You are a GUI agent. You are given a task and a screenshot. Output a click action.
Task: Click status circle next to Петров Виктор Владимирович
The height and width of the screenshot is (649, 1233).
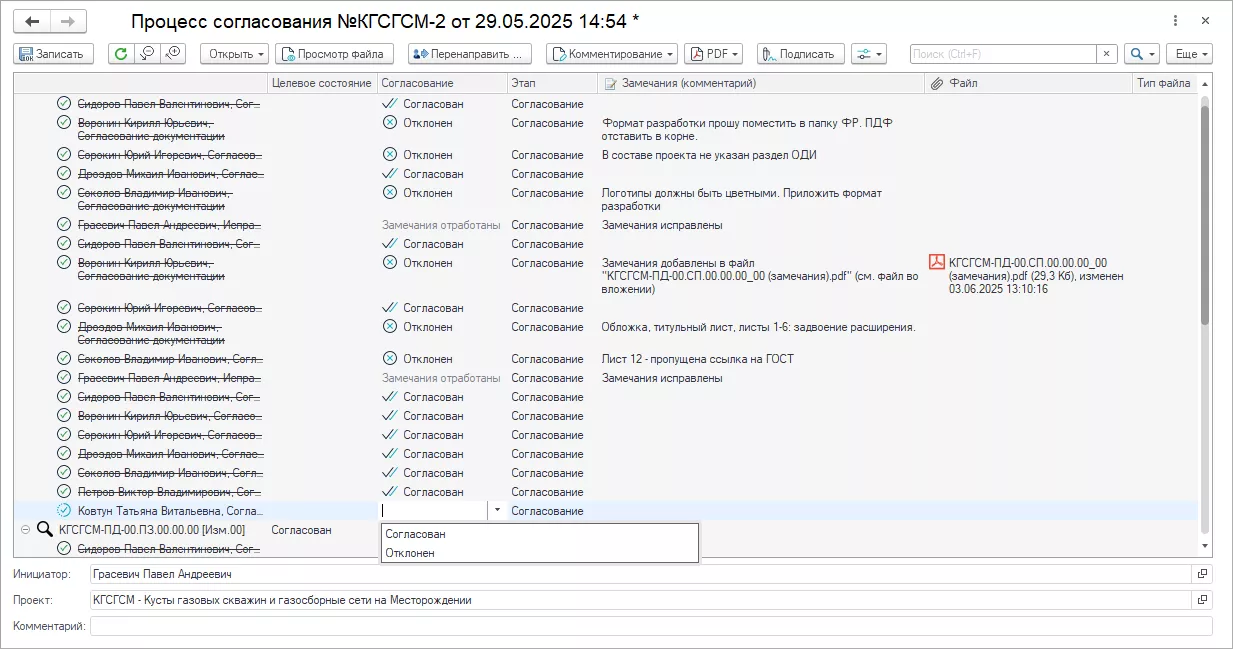click(65, 492)
